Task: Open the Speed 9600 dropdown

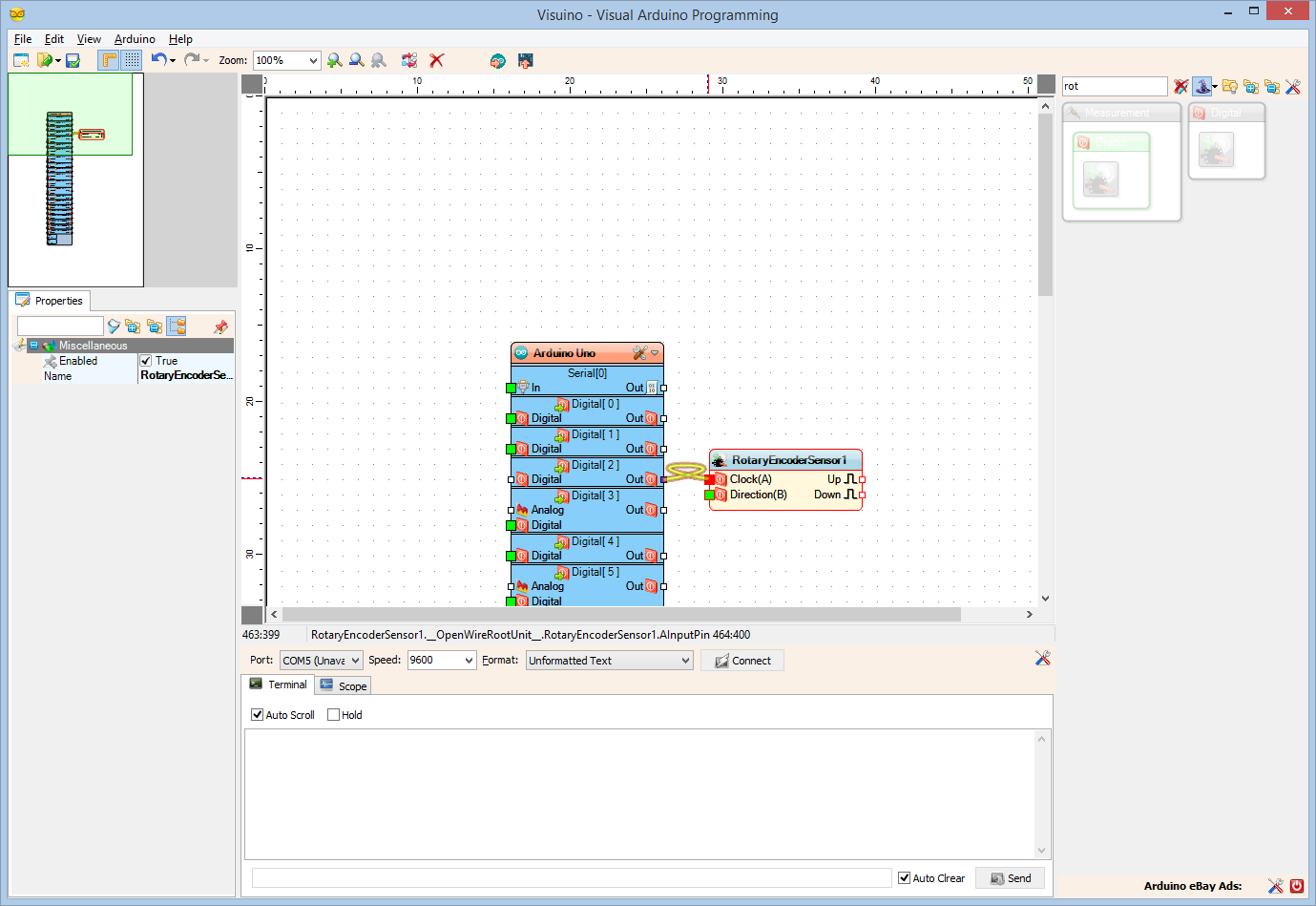Action: pos(469,660)
